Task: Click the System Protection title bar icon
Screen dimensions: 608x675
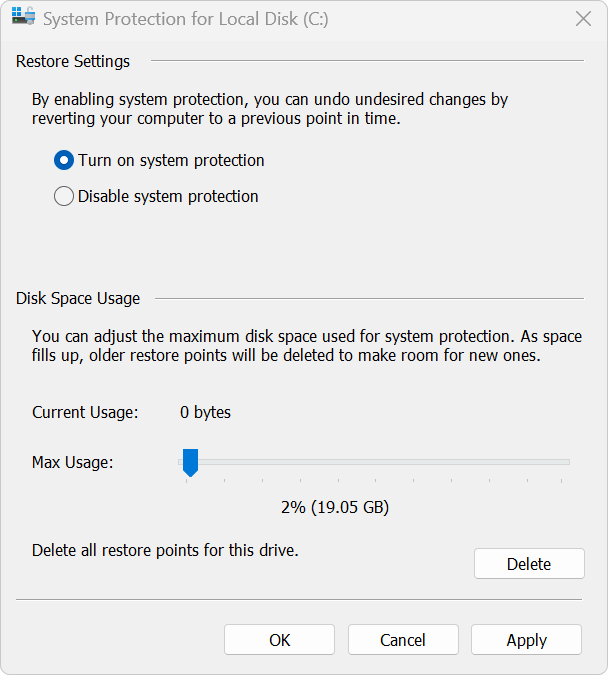Action: coord(23,17)
